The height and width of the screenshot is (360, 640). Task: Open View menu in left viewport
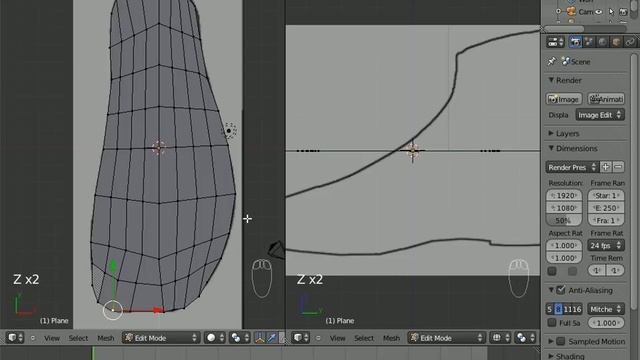tap(52, 338)
